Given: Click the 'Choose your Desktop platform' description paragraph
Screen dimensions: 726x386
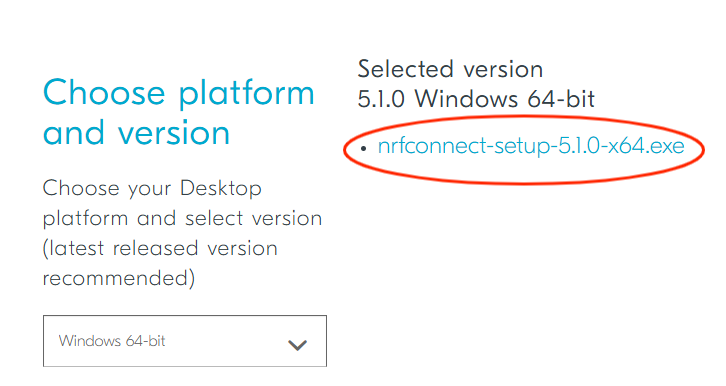Looking at the screenshot, I should click(182, 233).
